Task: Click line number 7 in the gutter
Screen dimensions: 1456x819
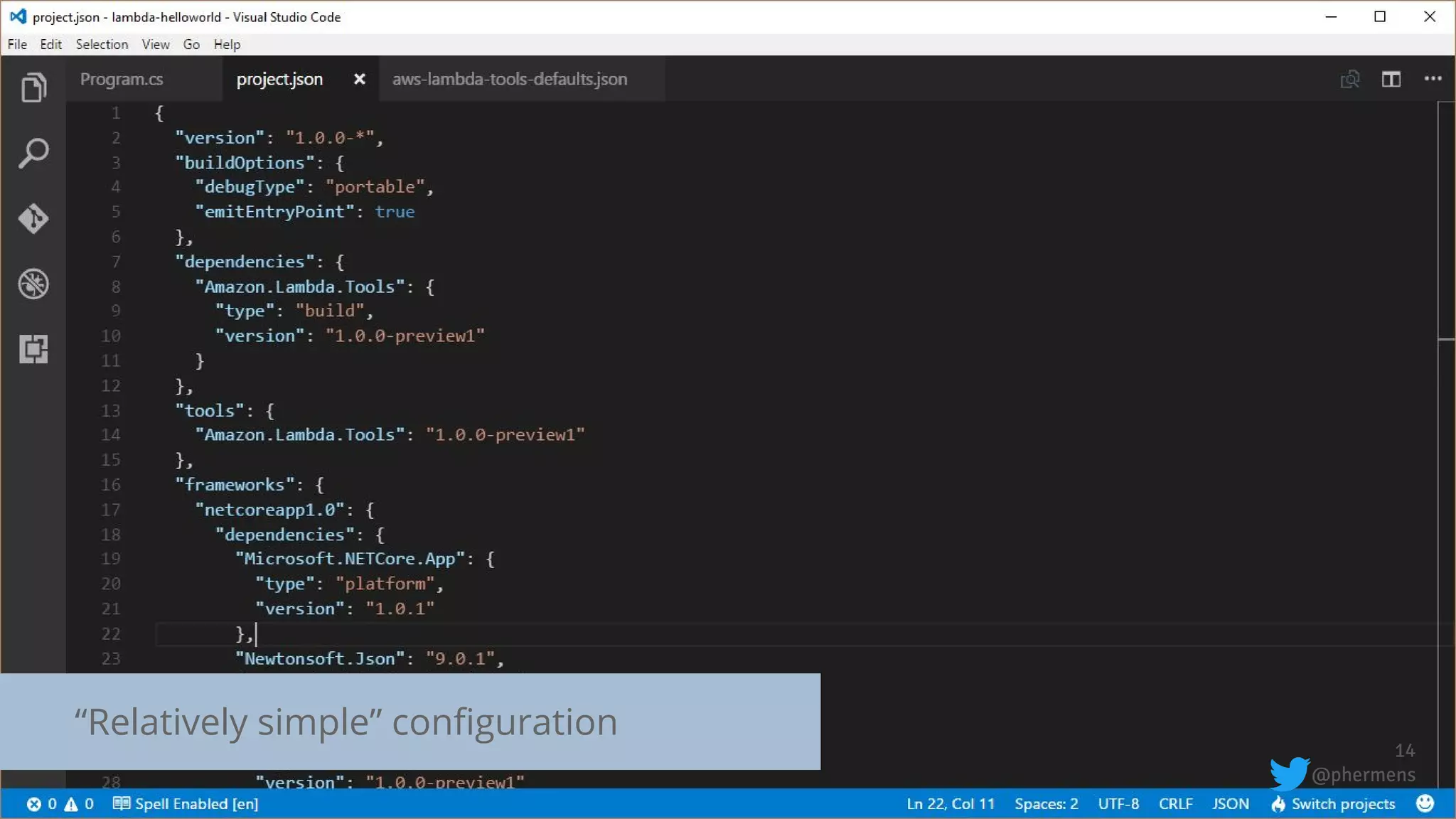Action: click(x=115, y=262)
